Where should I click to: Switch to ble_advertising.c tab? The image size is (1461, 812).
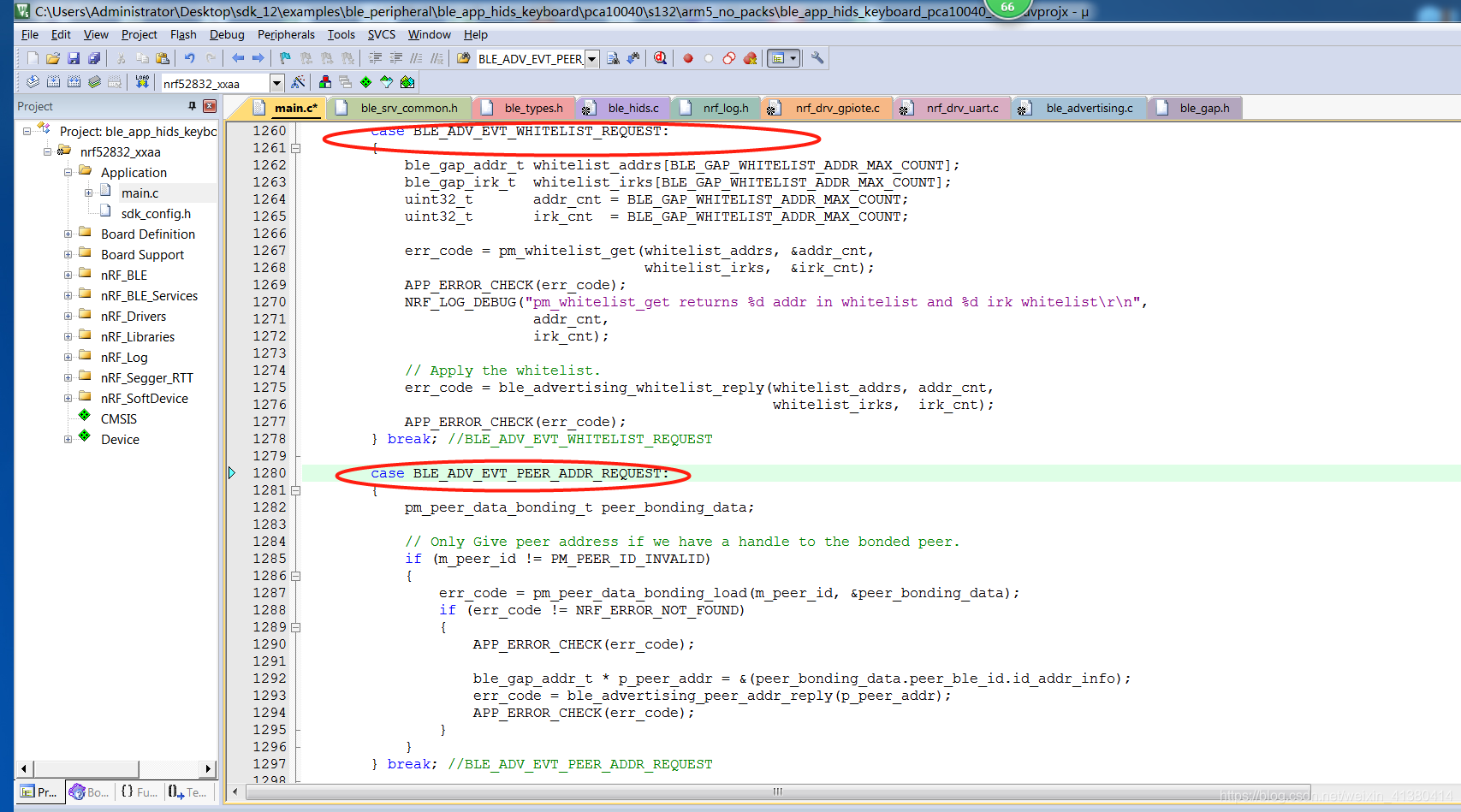(1078, 108)
